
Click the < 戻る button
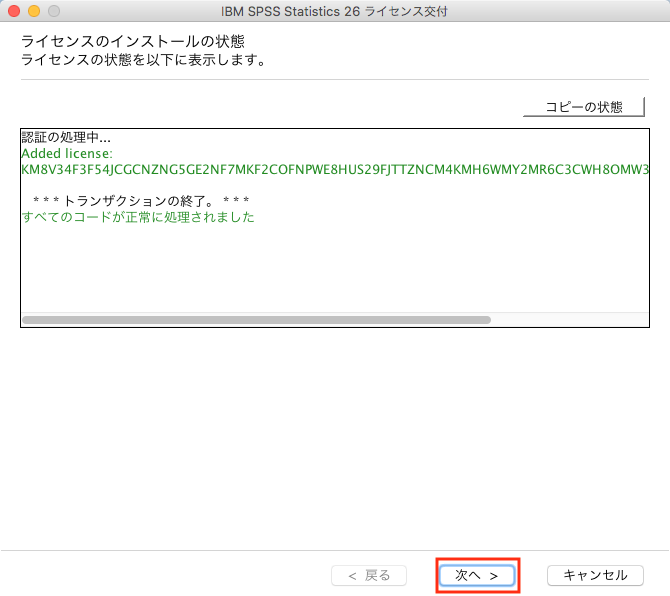pyautogui.click(x=369, y=575)
